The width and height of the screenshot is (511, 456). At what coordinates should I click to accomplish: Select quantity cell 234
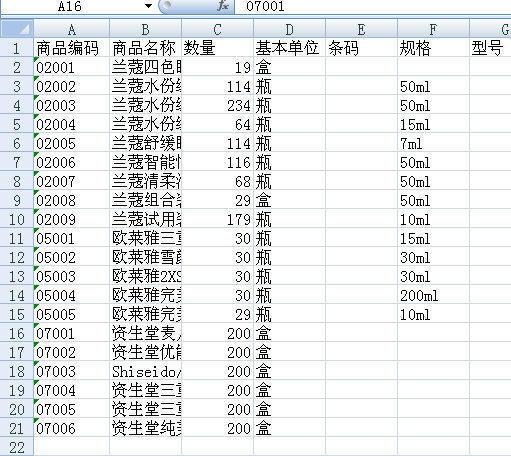[x=218, y=105]
